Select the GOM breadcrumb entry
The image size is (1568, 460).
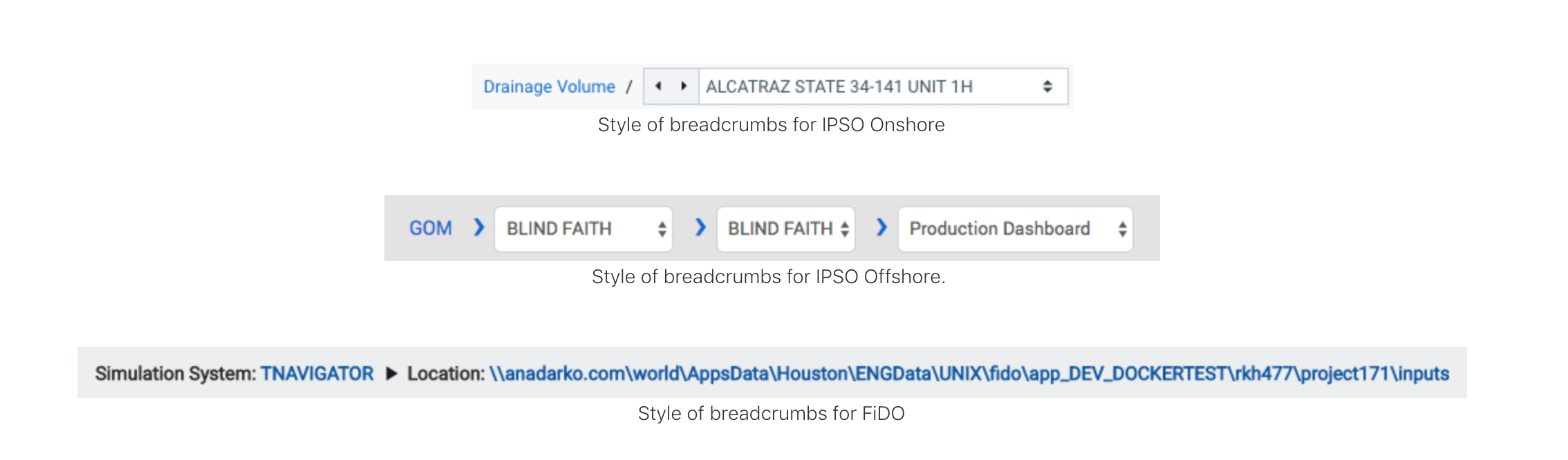[x=431, y=227]
